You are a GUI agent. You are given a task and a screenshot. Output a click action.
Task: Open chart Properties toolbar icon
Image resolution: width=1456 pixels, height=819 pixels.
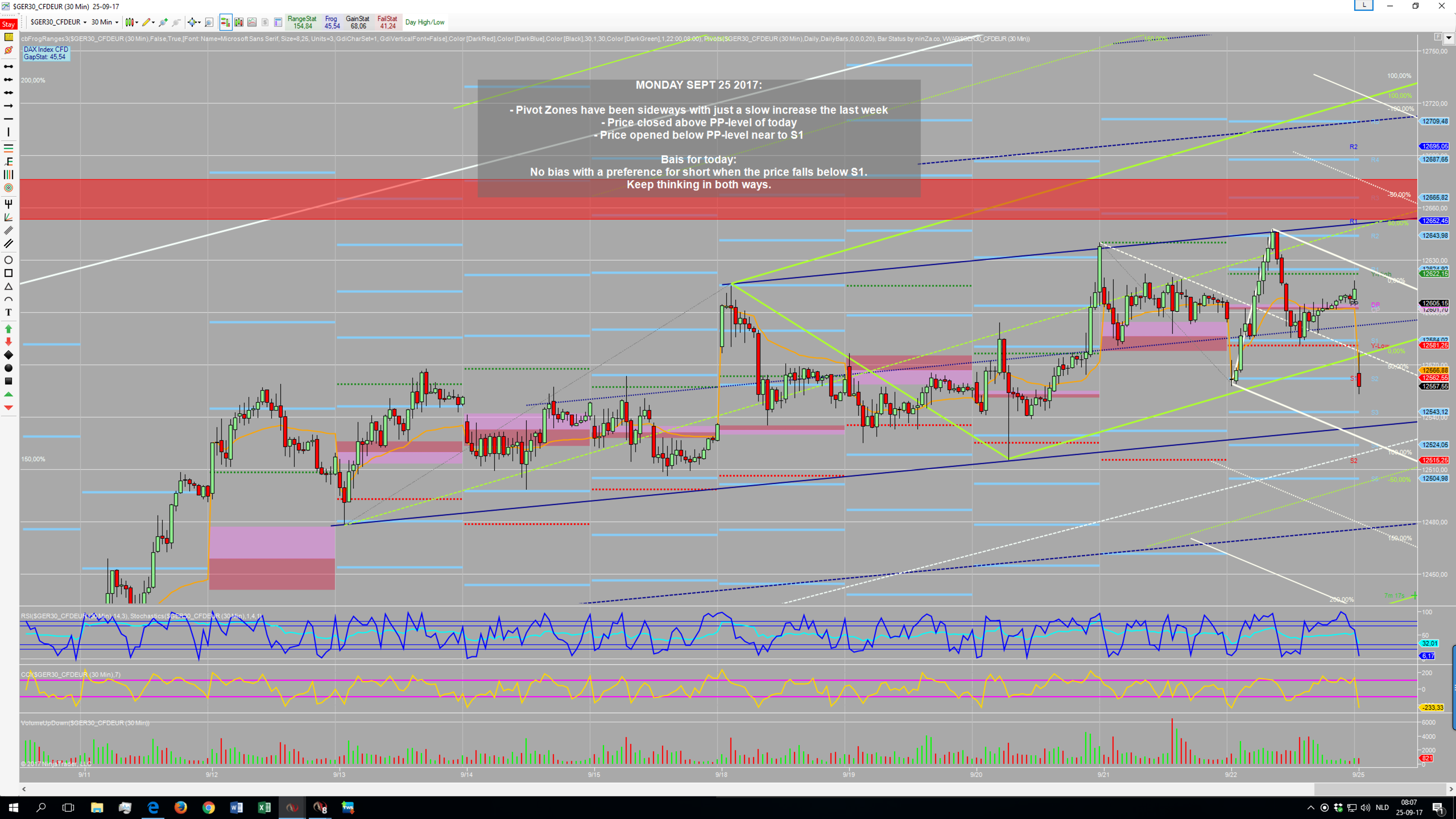coord(278,22)
